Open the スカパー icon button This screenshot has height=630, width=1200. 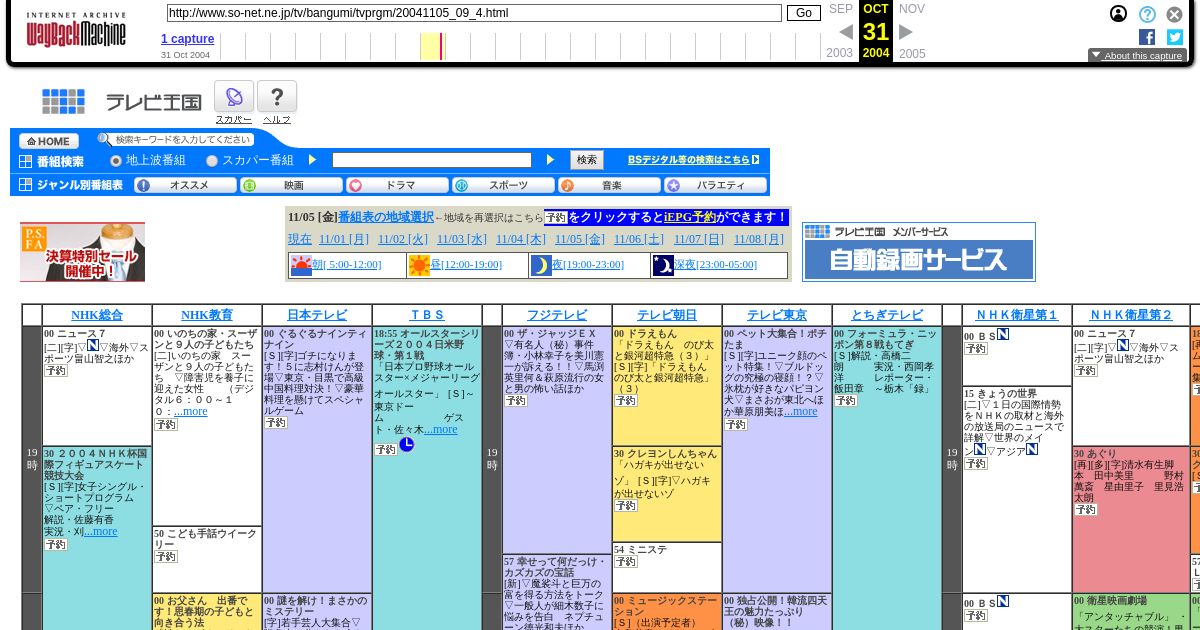coord(233,97)
